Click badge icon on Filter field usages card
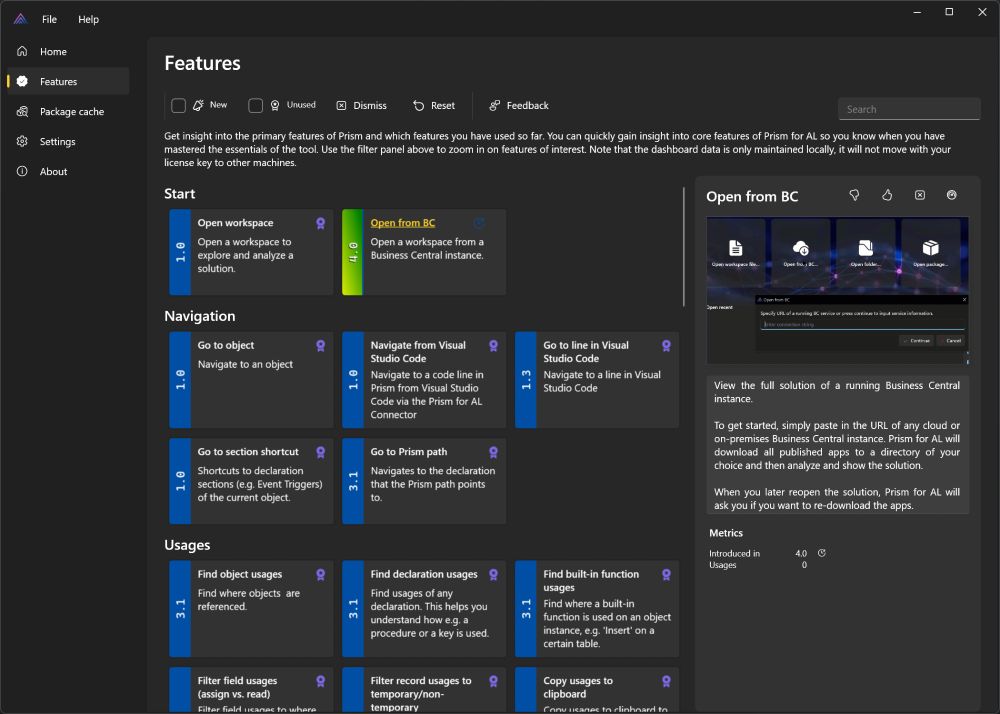Viewport: 1000px width, 714px height. pyautogui.click(x=321, y=681)
